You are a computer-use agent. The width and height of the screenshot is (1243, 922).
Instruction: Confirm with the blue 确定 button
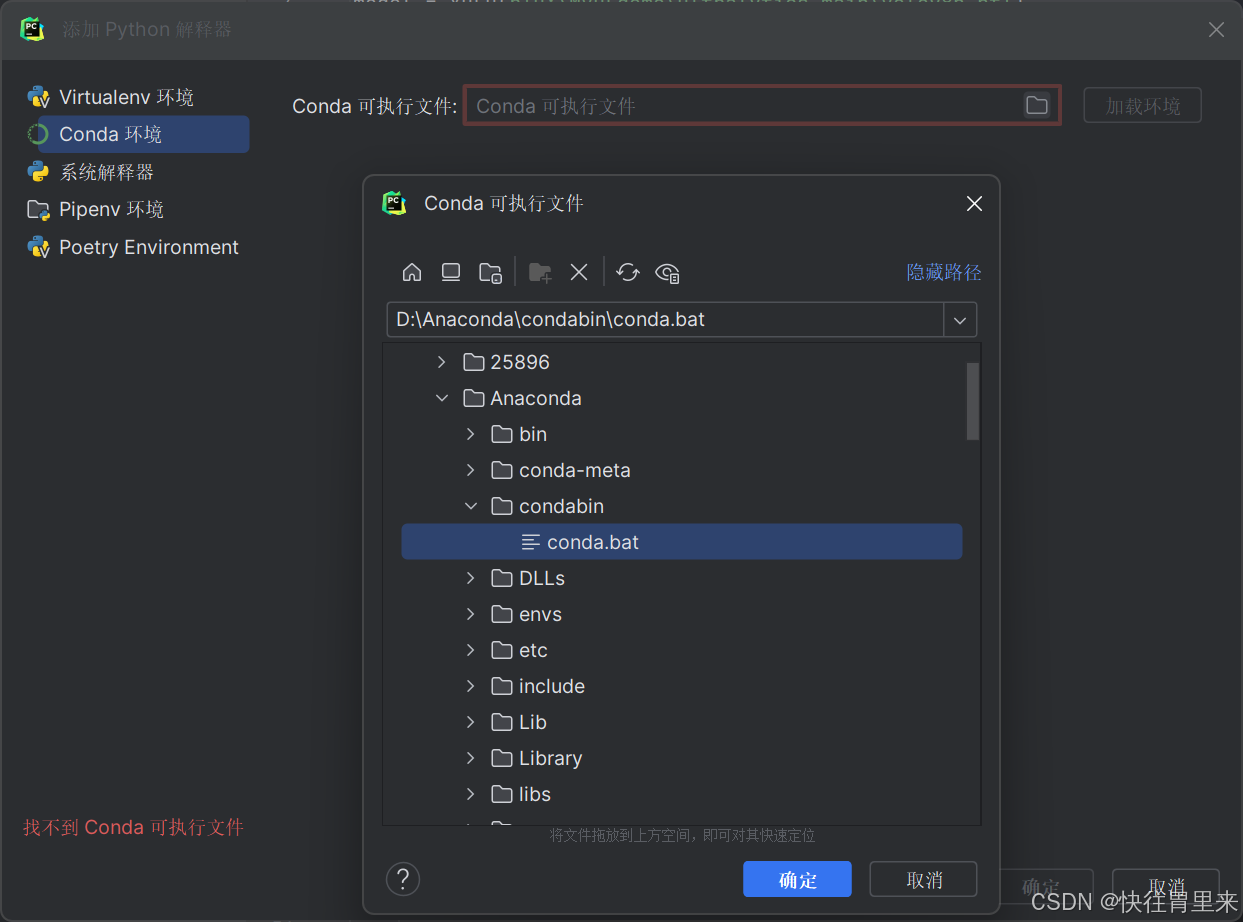tap(797, 879)
